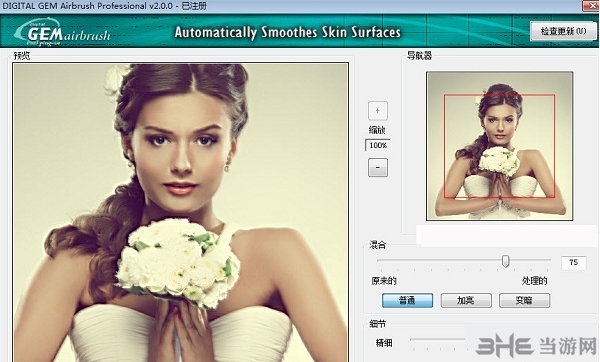The width and height of the screenshot is (600, 362).
Task: Select the 加亮 lighten blend mode
Action: pyautogui.click(x=466, y=300)
